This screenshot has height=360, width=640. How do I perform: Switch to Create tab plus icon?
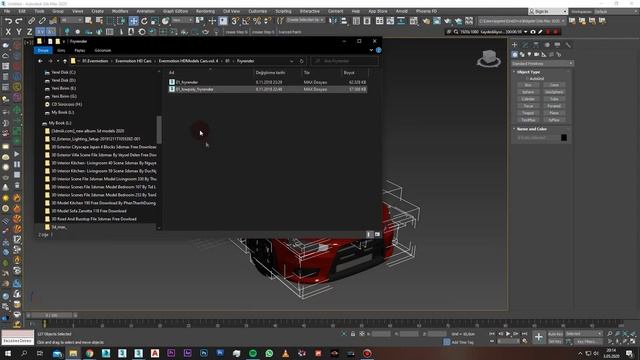[x=515, y=45]
